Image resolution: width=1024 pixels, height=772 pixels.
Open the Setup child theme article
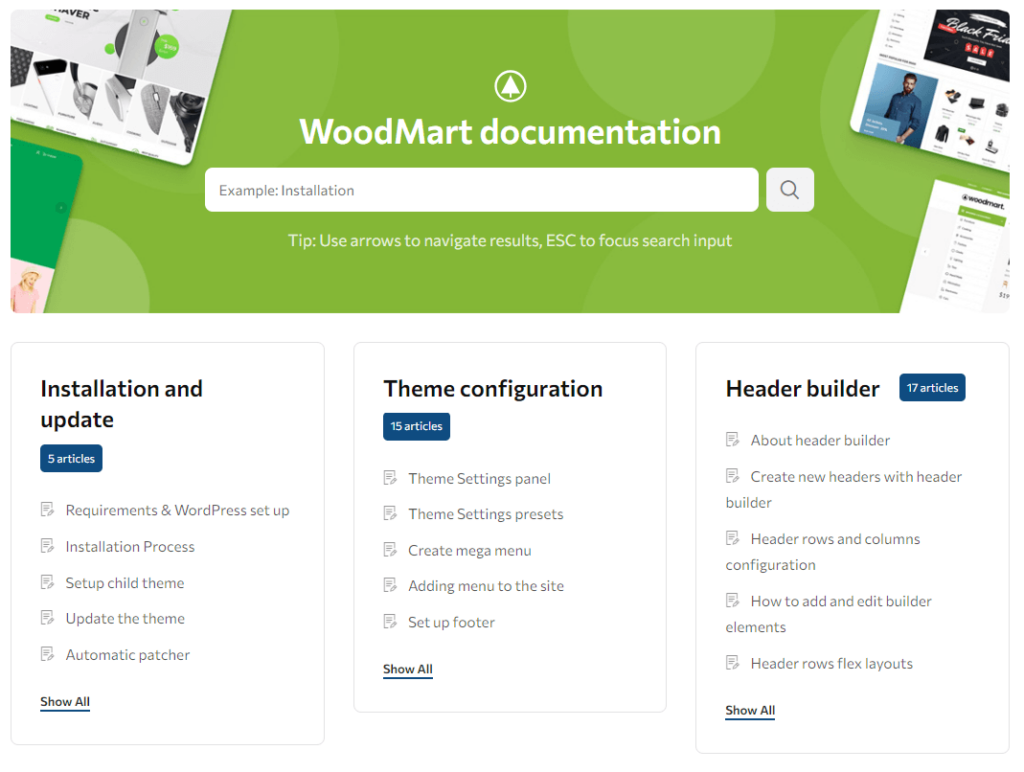click(x=125, y=583)
